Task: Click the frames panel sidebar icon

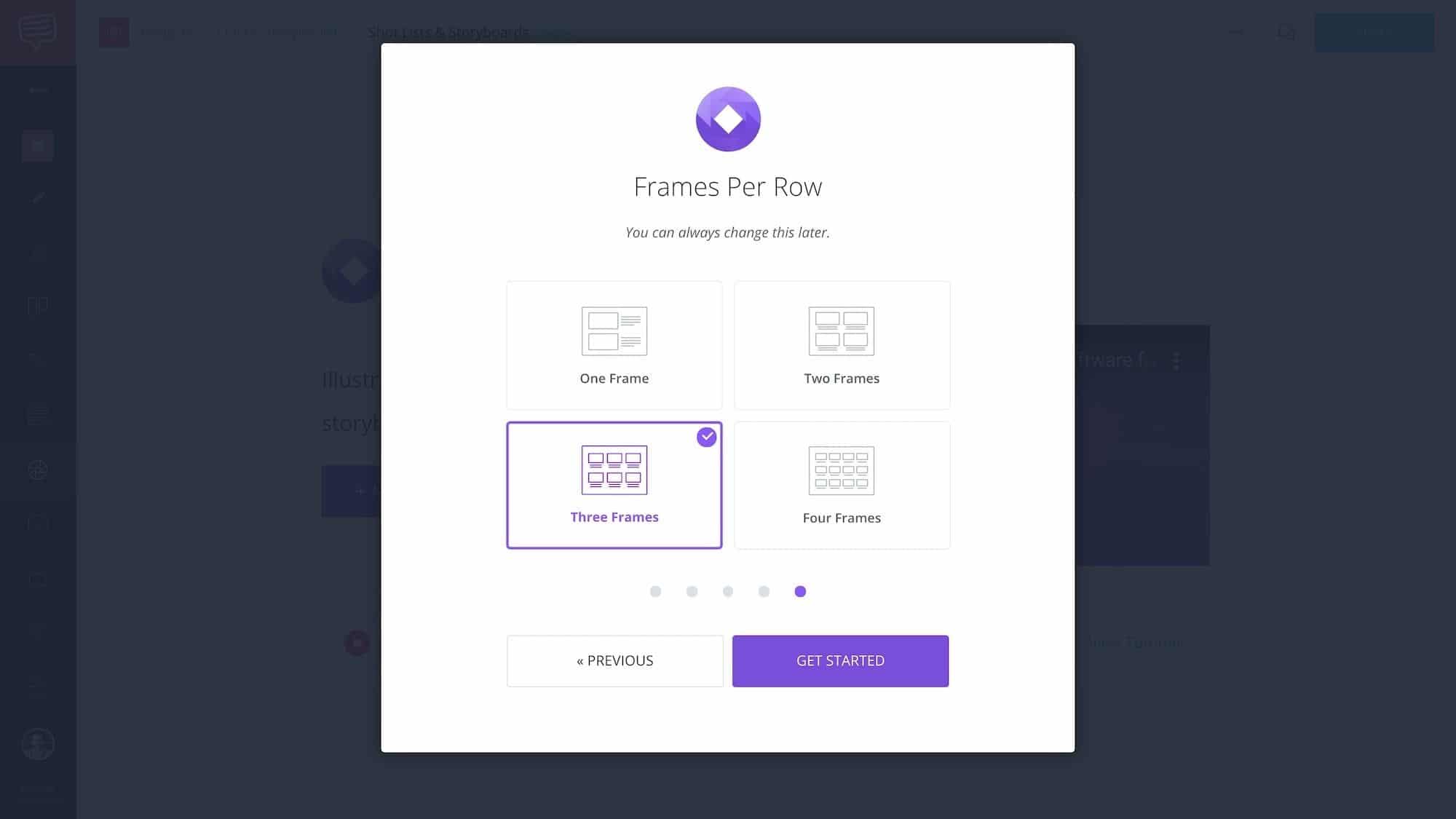Action: [x=38, y=306]
